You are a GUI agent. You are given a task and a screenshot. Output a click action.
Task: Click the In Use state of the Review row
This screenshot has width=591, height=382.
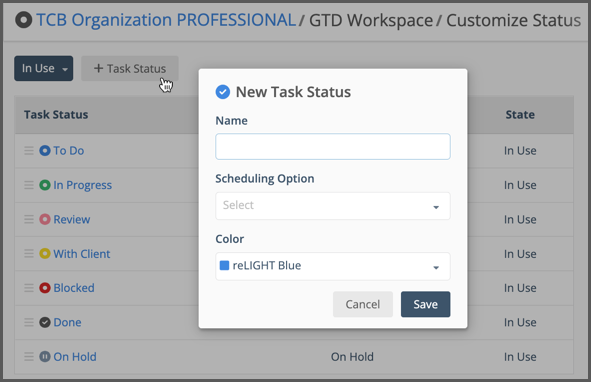(x=520, y=219)
